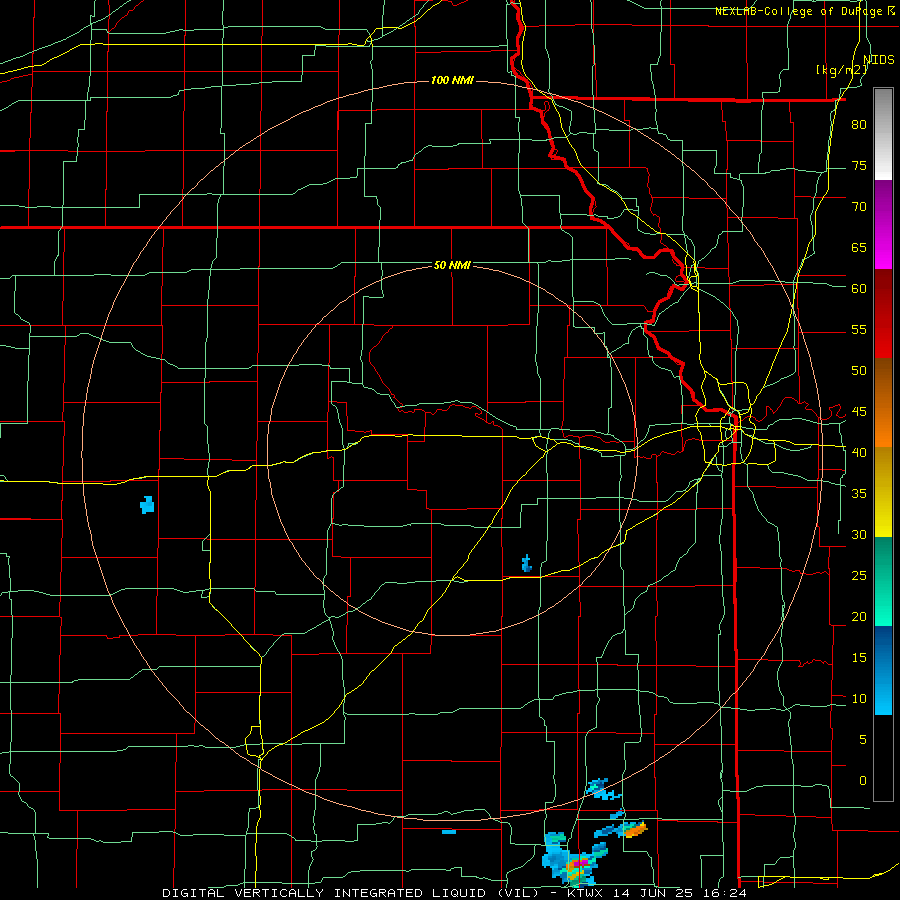900x900 pixels.
Task: Click the 14 JUN 25 date in caption
Action: (656, 893)
